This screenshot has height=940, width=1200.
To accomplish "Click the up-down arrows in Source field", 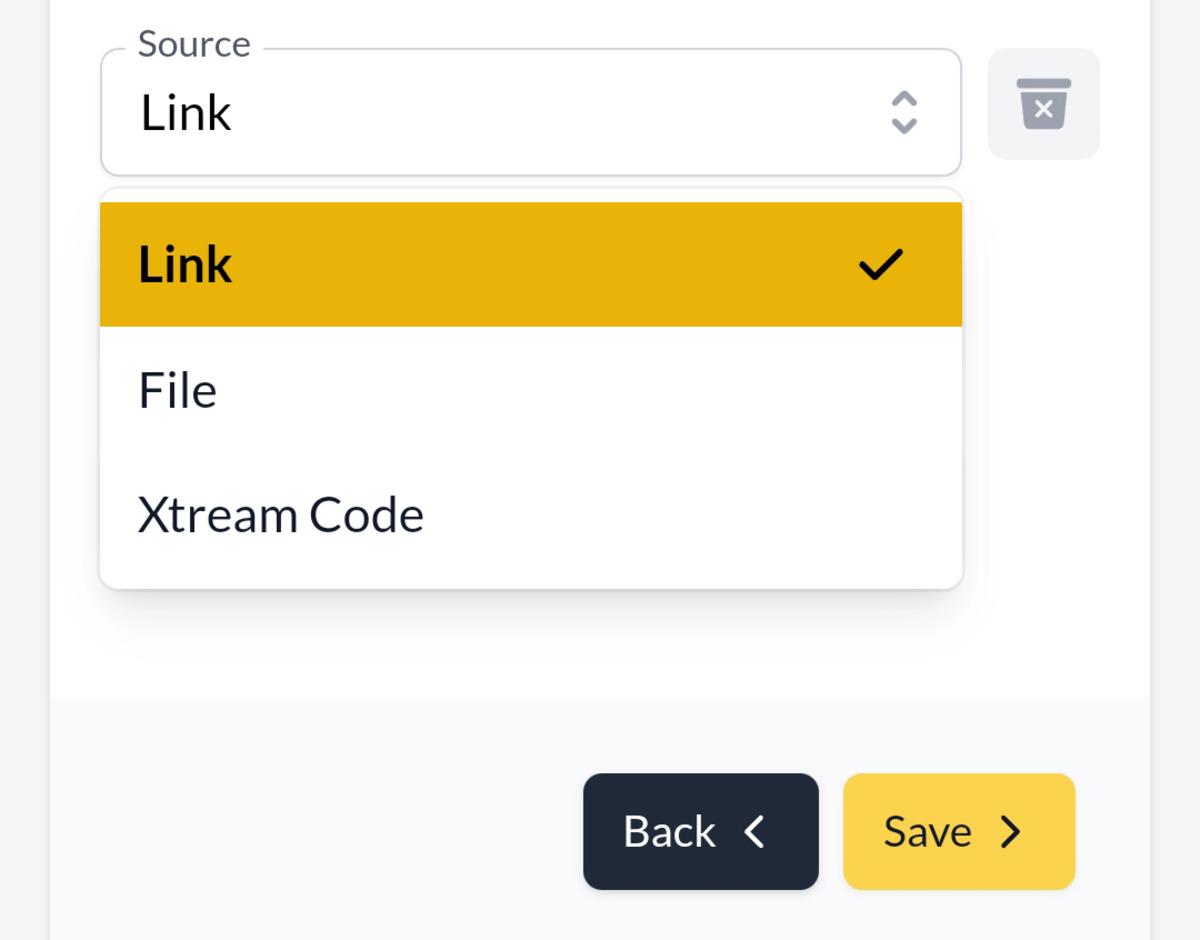I will pyautogui.click(x=904, y=112).
